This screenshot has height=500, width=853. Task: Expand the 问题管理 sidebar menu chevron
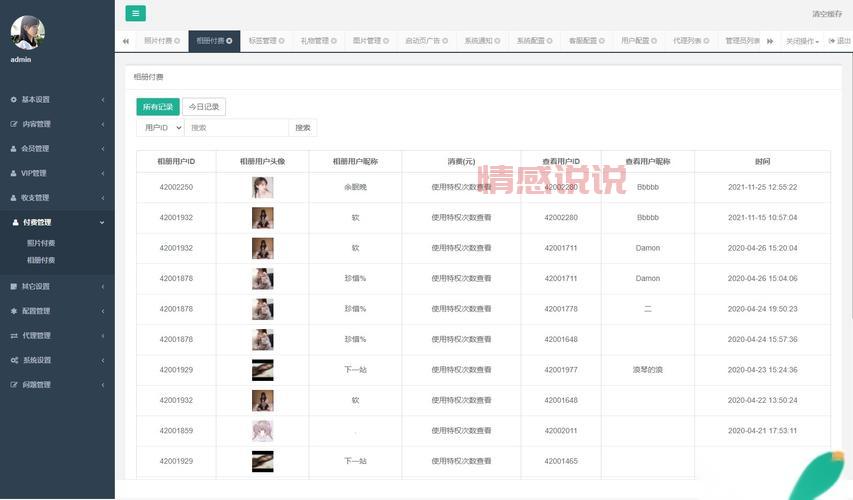coord(102,385)
